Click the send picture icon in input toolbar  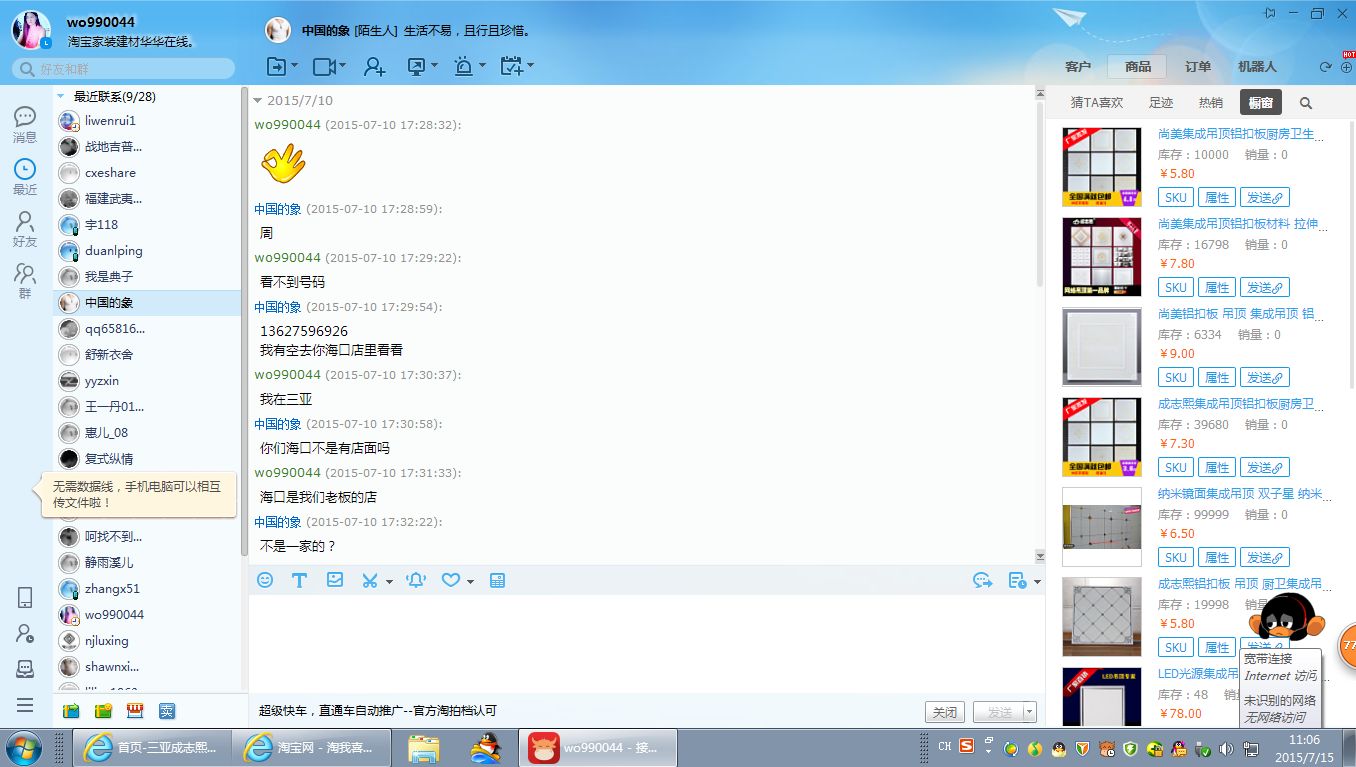click(x=335, y=580)
